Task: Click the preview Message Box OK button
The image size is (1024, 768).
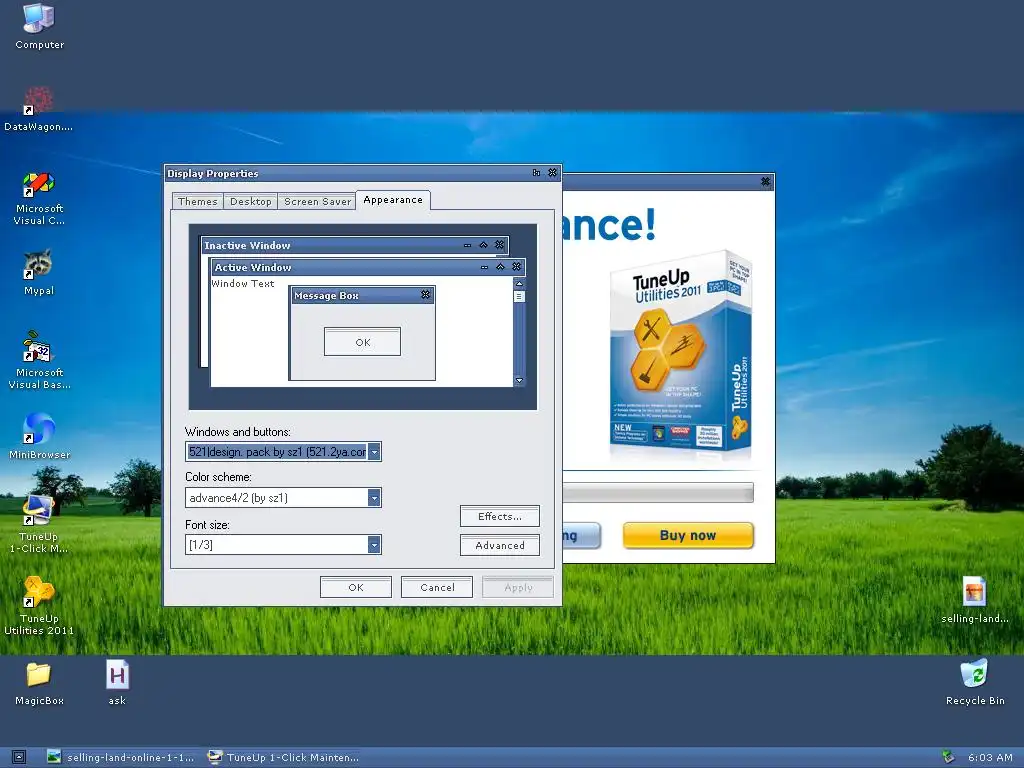Action: (x=362, y=342)
